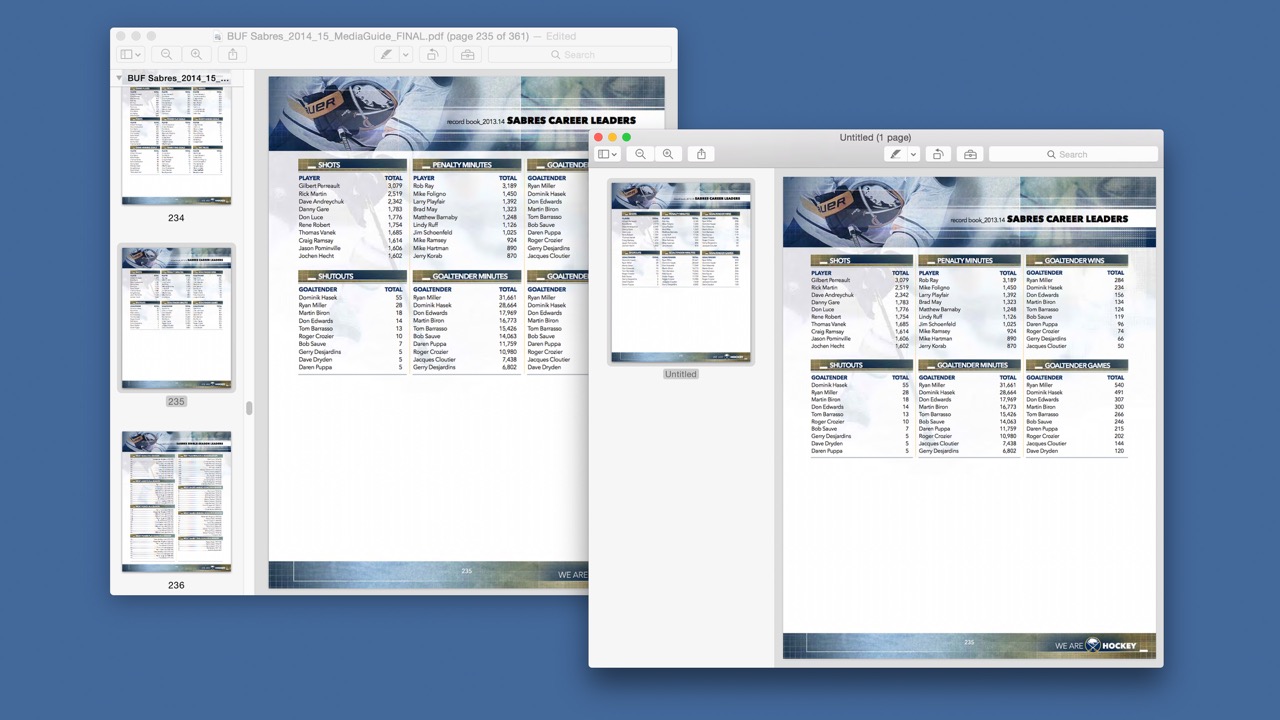This screenshot has width=1280, height=720.
Task: Select BUF Sabres_2014_15 document title in sidebar
Action: point(178,78)
